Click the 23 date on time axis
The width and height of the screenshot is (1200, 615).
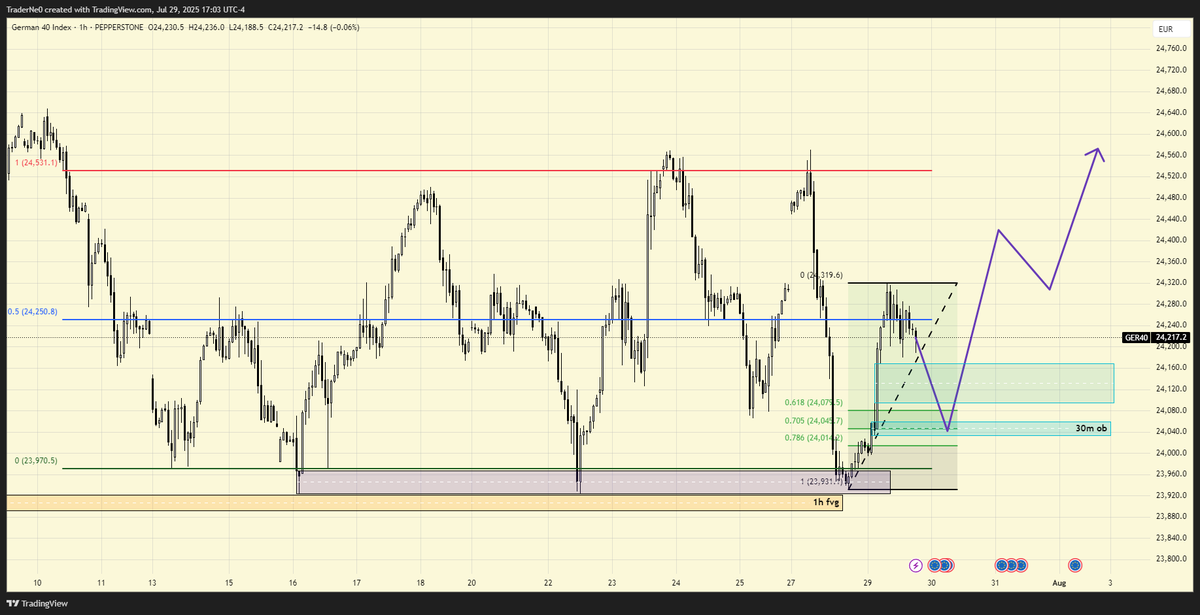click(611, 582)
